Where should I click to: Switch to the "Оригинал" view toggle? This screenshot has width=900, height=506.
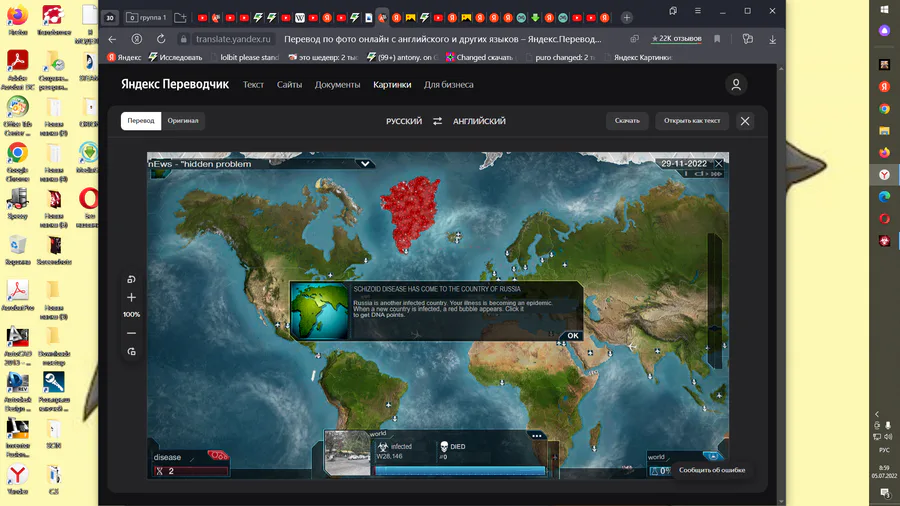183,120
